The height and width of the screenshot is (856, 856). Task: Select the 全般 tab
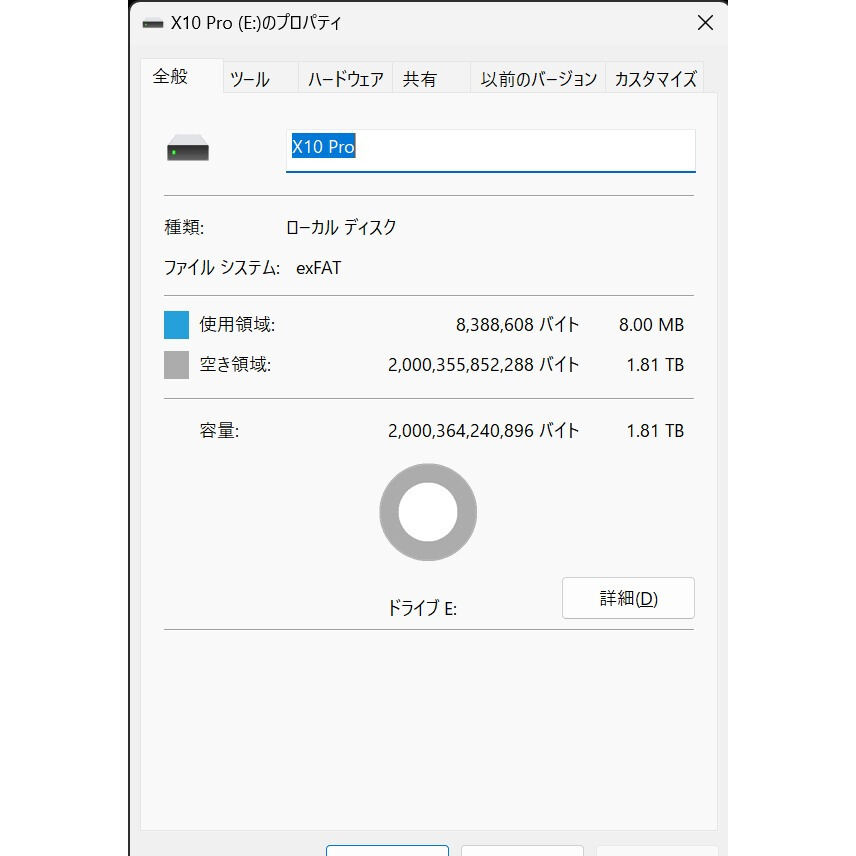pos(182,76)
